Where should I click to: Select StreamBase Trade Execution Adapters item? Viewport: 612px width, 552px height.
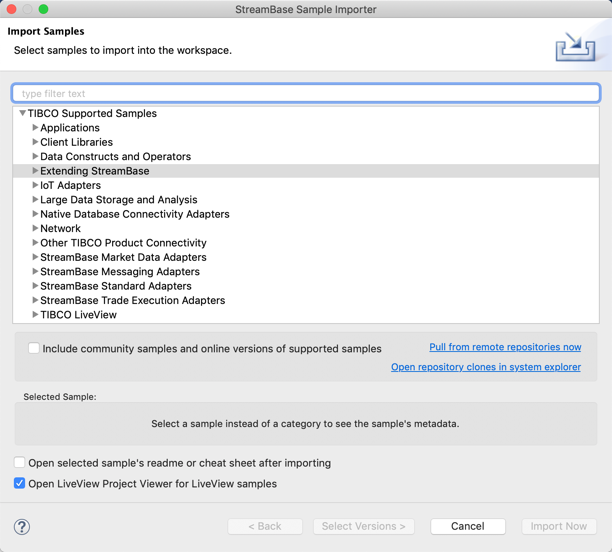[x=132, y=300]
